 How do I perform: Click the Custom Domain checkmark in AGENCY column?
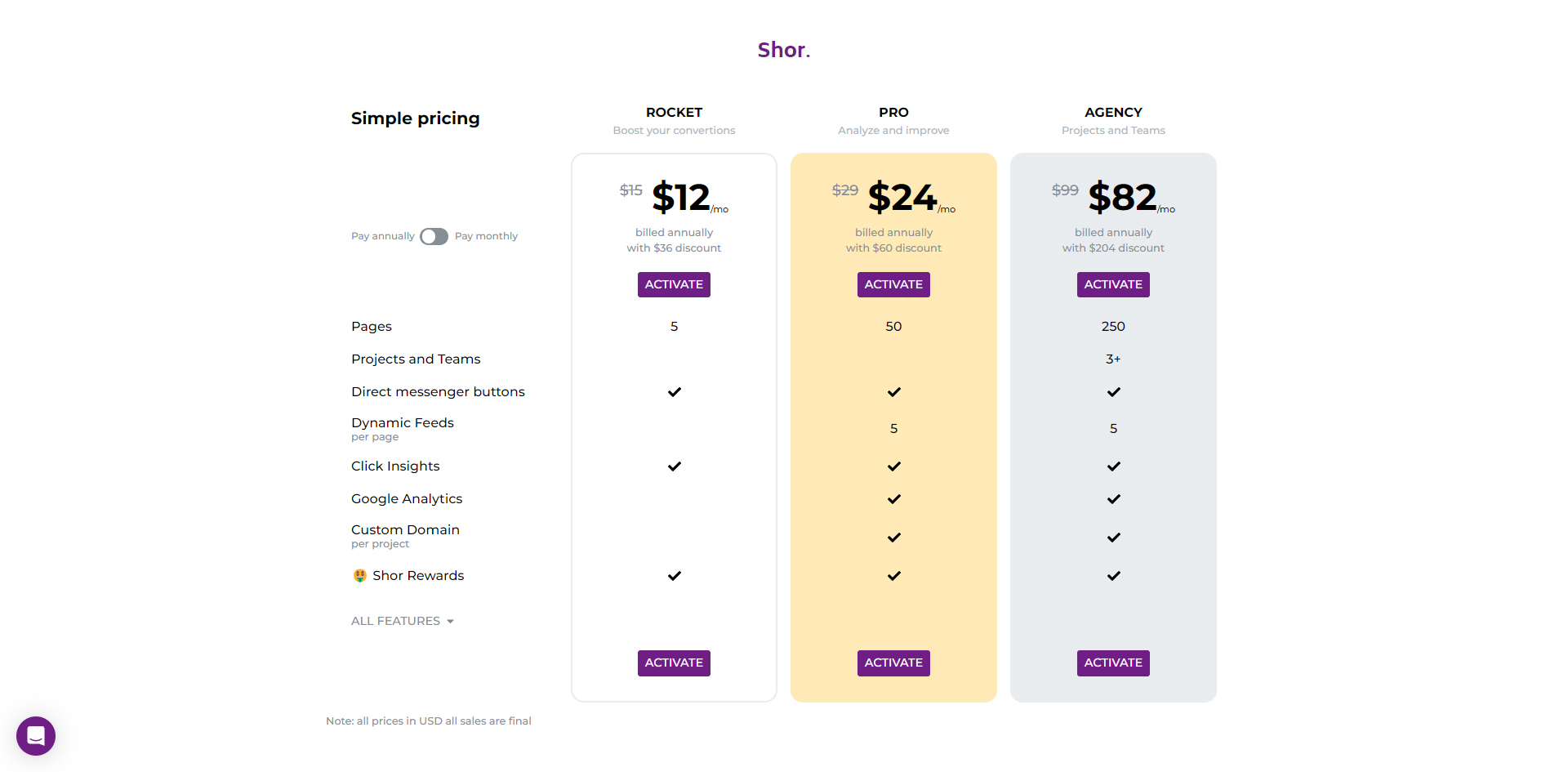pyautogui.click(x=1113, y=538)
